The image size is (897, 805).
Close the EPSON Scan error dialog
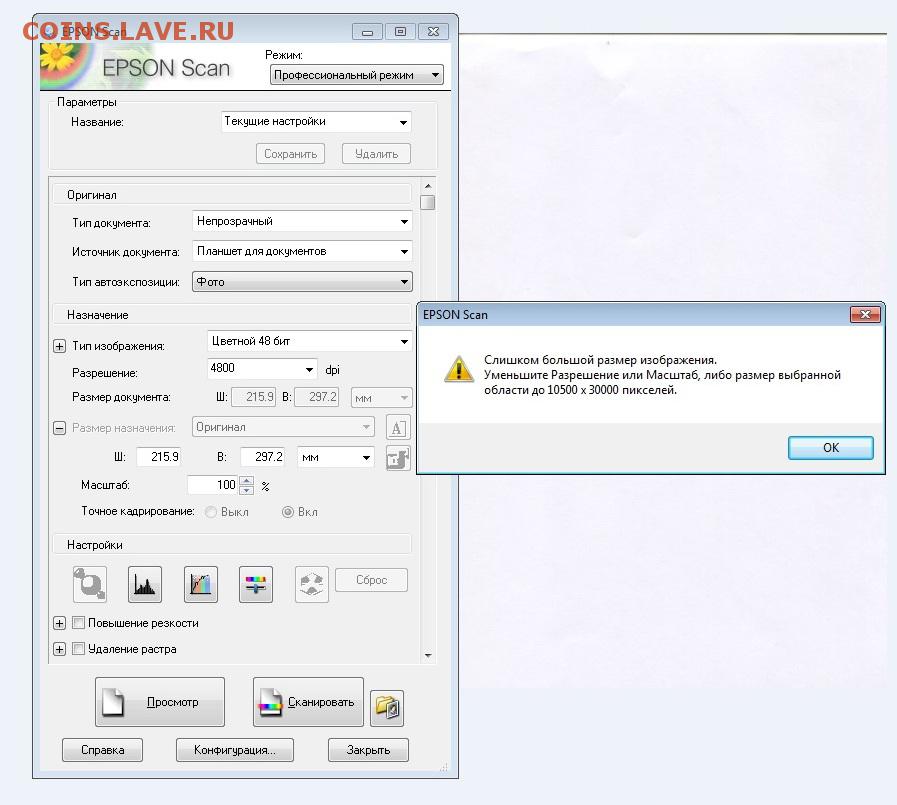point(865,314)
